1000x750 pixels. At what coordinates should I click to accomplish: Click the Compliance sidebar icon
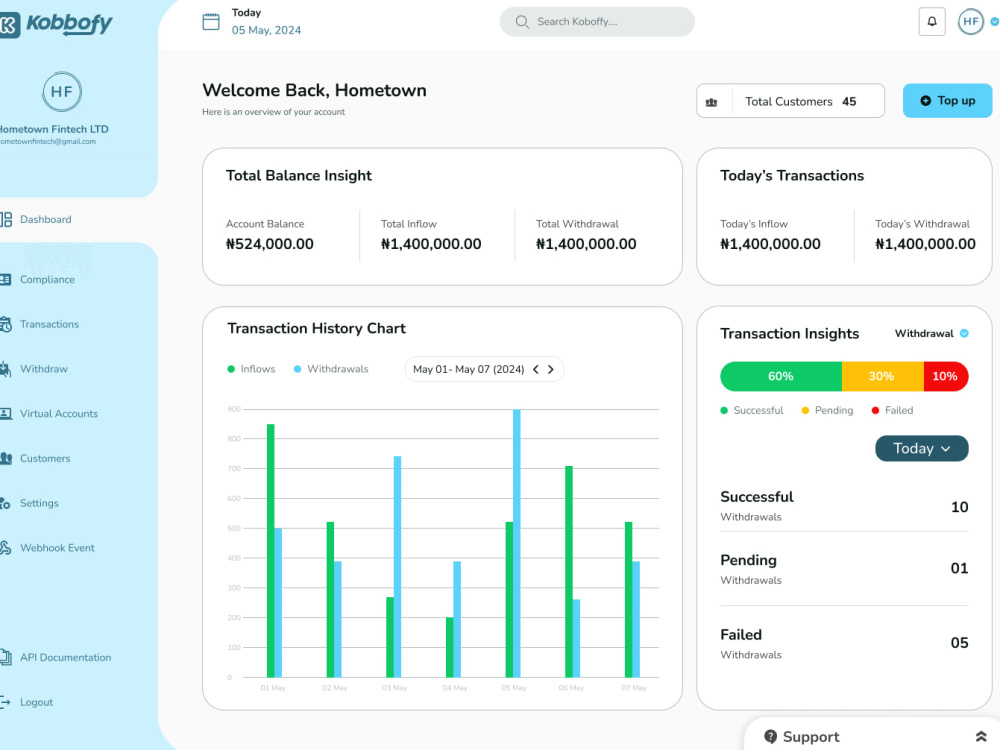[6, 279]
